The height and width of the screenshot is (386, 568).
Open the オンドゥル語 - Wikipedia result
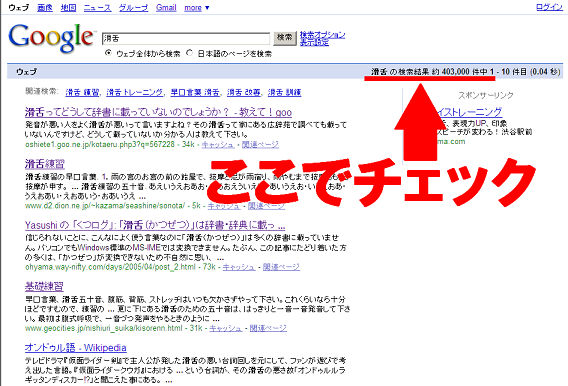[75, 348]
